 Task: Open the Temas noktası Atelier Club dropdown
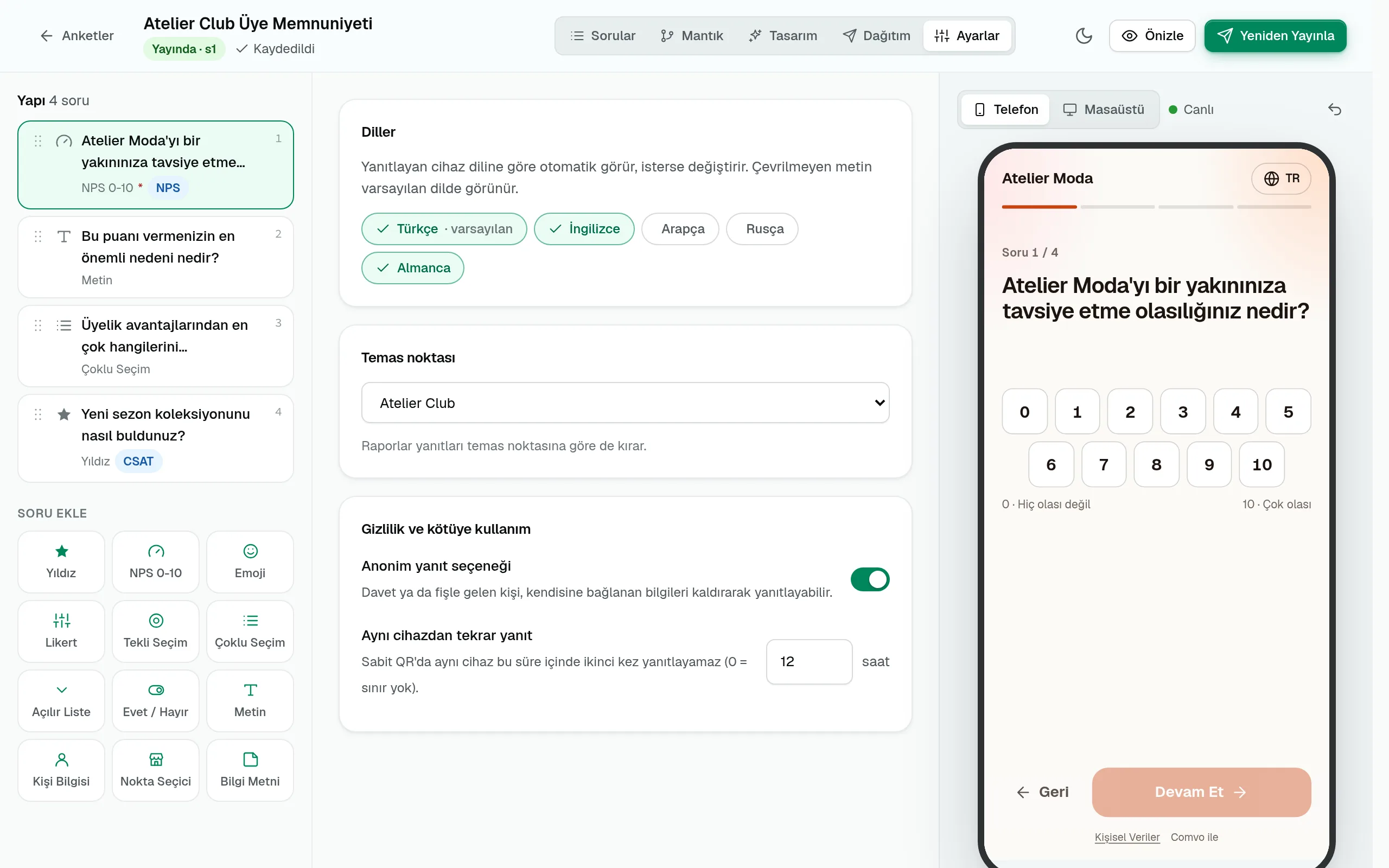click(x=625, y=403)
